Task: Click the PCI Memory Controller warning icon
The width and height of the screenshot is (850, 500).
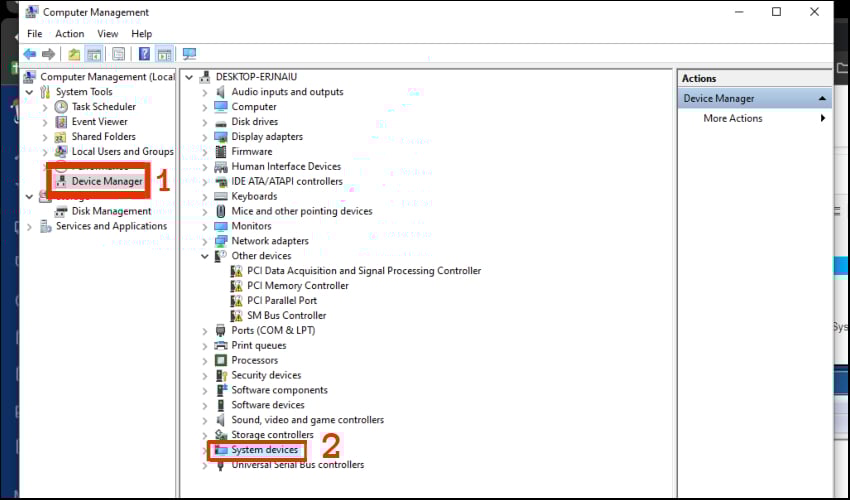Action: click(x=236, y=286)
